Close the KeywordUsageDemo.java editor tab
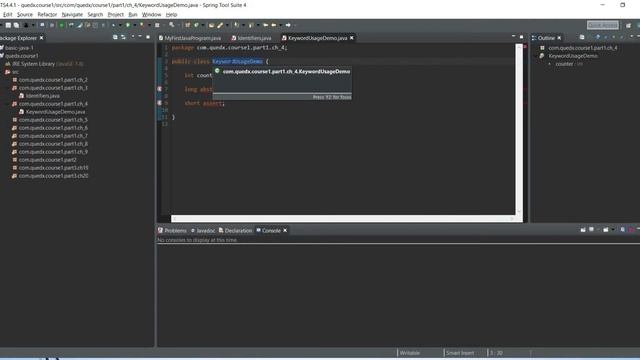 pyautogui.click(x=351, y=38)
